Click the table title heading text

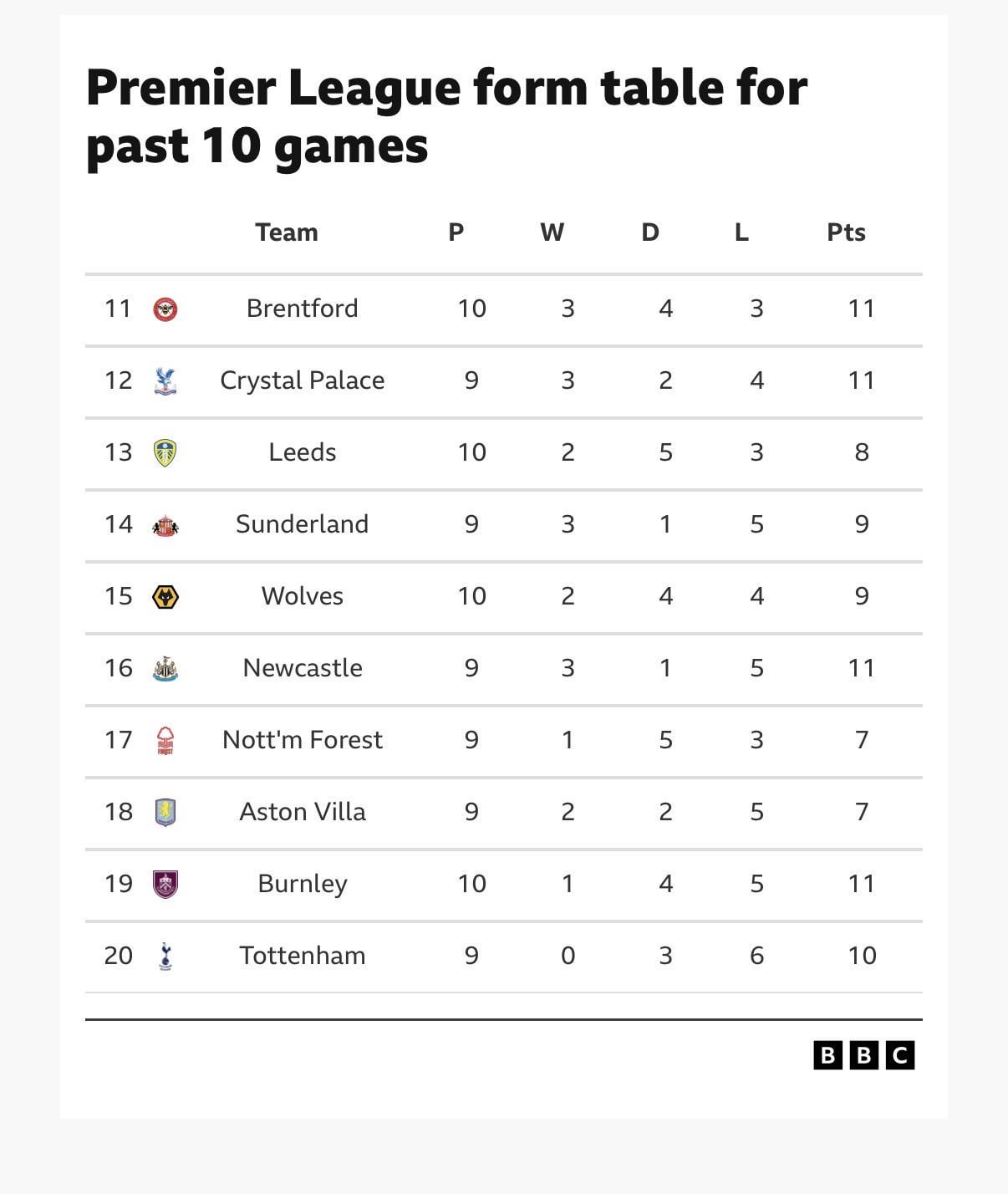point(446,115)
